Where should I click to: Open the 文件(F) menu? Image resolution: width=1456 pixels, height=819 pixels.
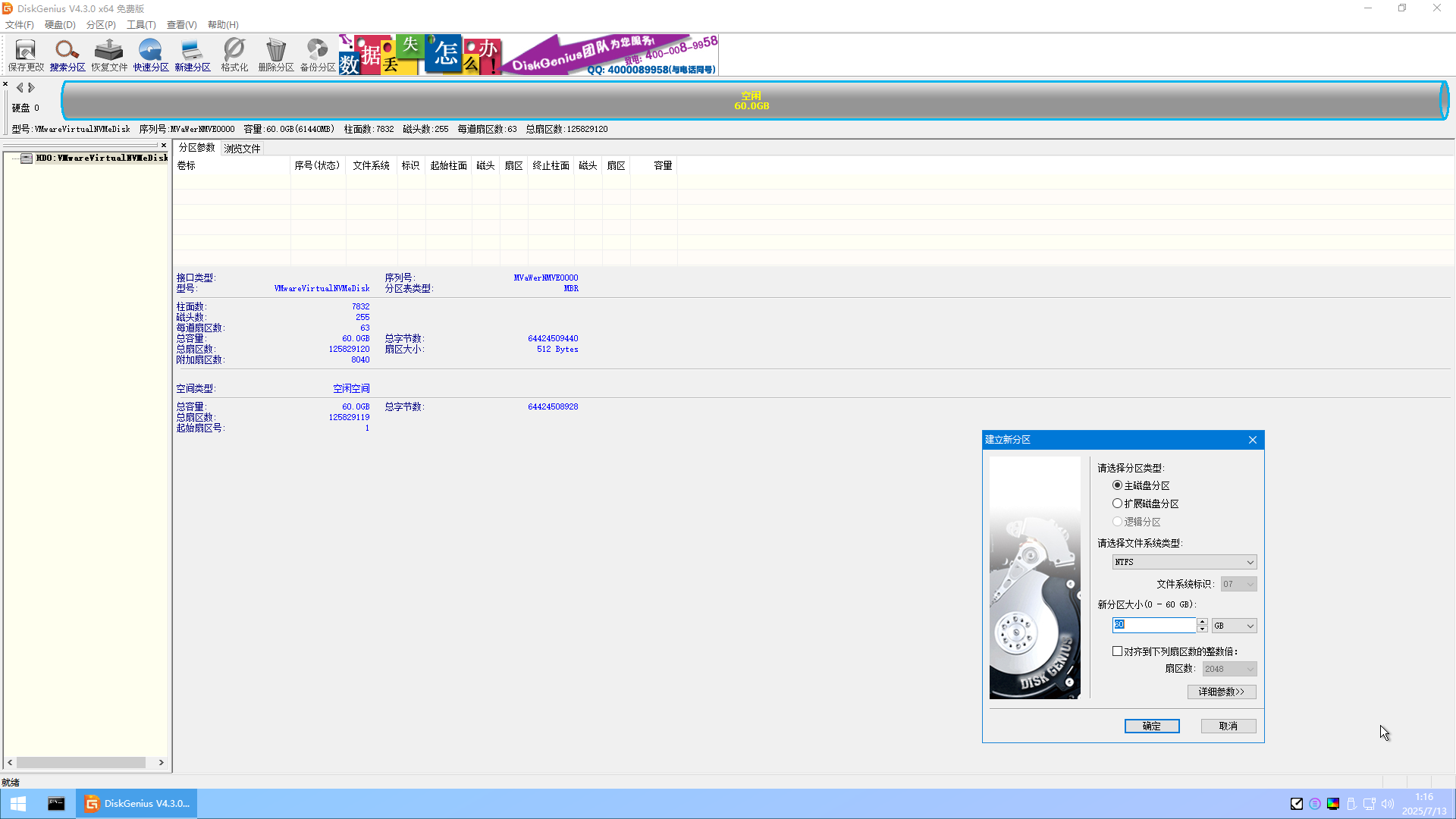click(20, 25)
